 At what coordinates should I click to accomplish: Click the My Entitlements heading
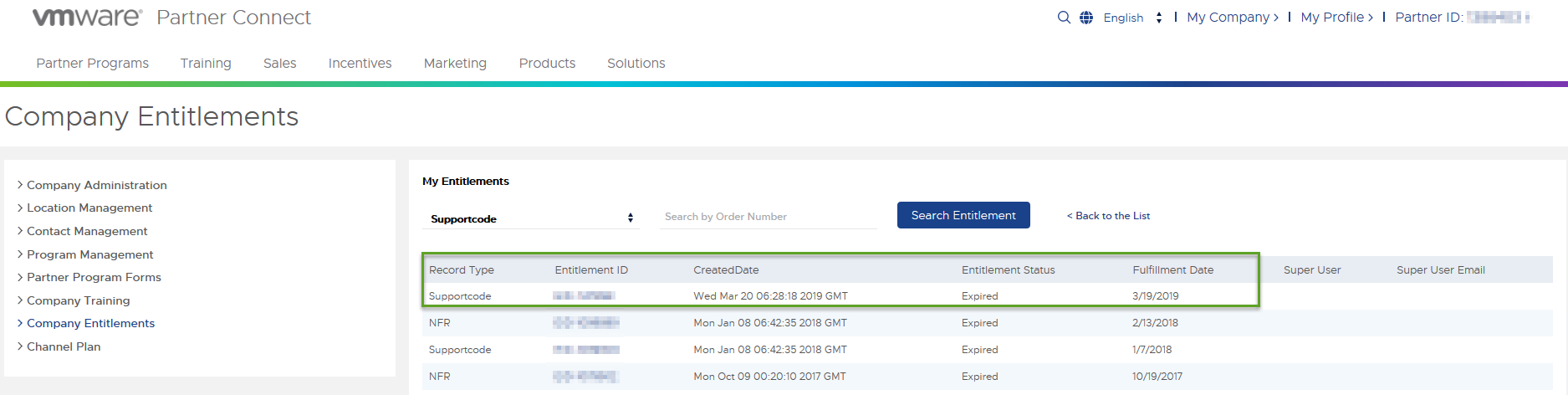pyautogui.click(x=466, y=182)
